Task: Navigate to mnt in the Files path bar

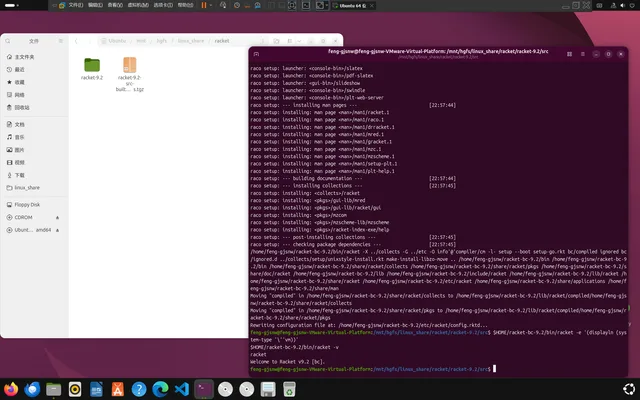Action: point(141,41)
